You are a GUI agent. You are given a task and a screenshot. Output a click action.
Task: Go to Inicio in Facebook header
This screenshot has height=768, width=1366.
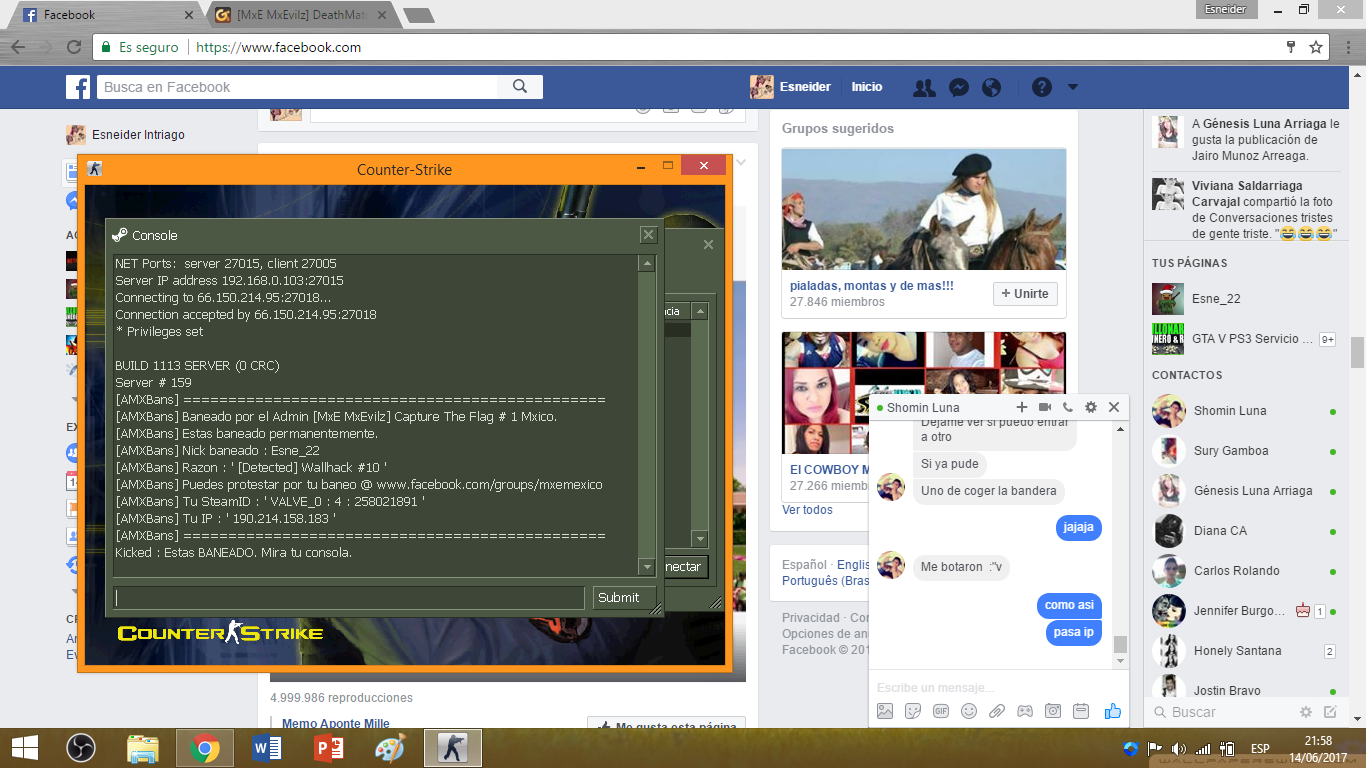click(x=867, y=87)
